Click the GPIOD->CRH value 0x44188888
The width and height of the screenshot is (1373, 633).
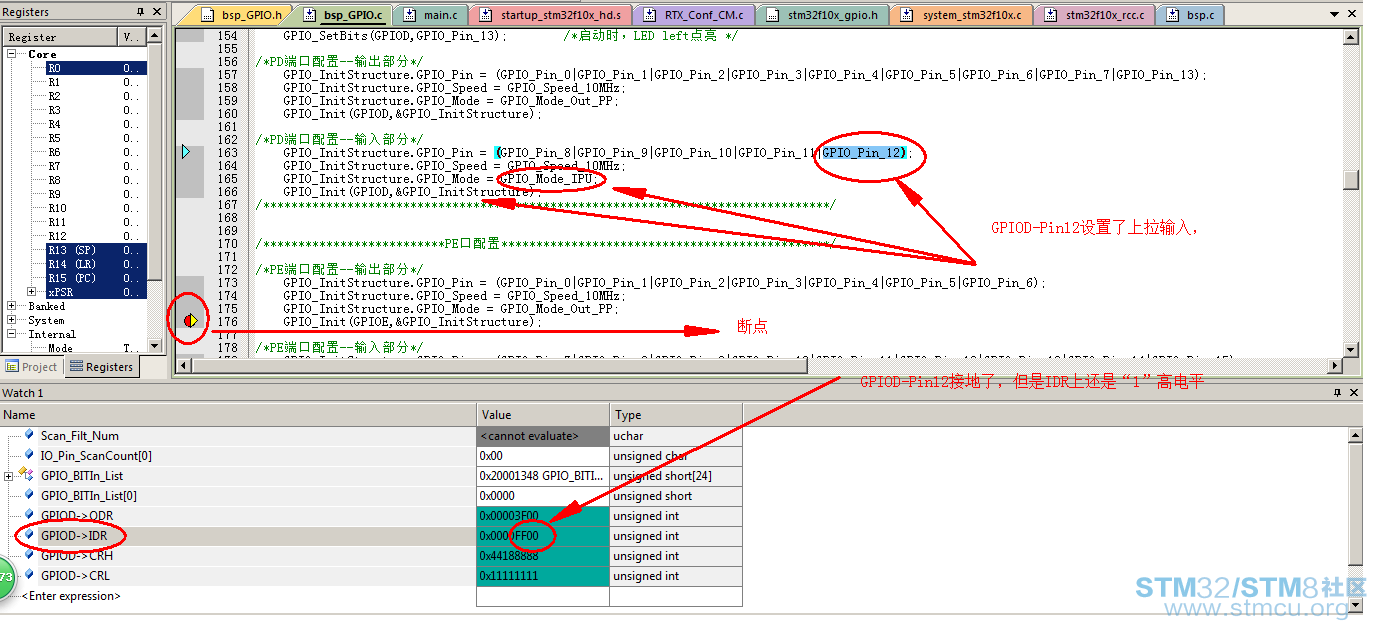pyautogui.click(x=542, y=556)
